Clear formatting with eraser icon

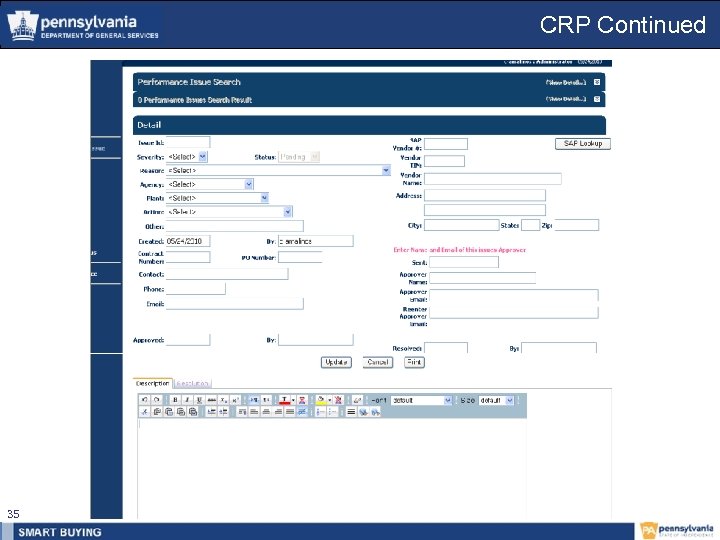click(357, 400)
